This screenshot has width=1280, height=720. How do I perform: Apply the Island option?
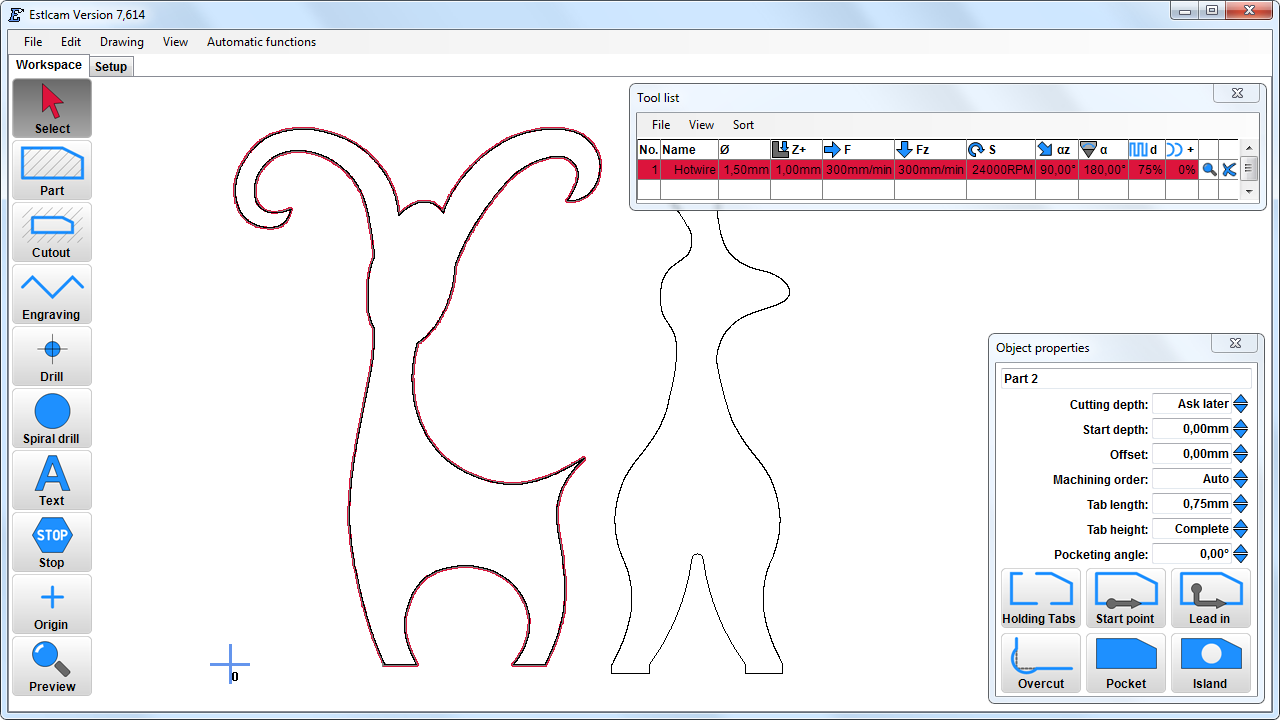coord(1211,663)
